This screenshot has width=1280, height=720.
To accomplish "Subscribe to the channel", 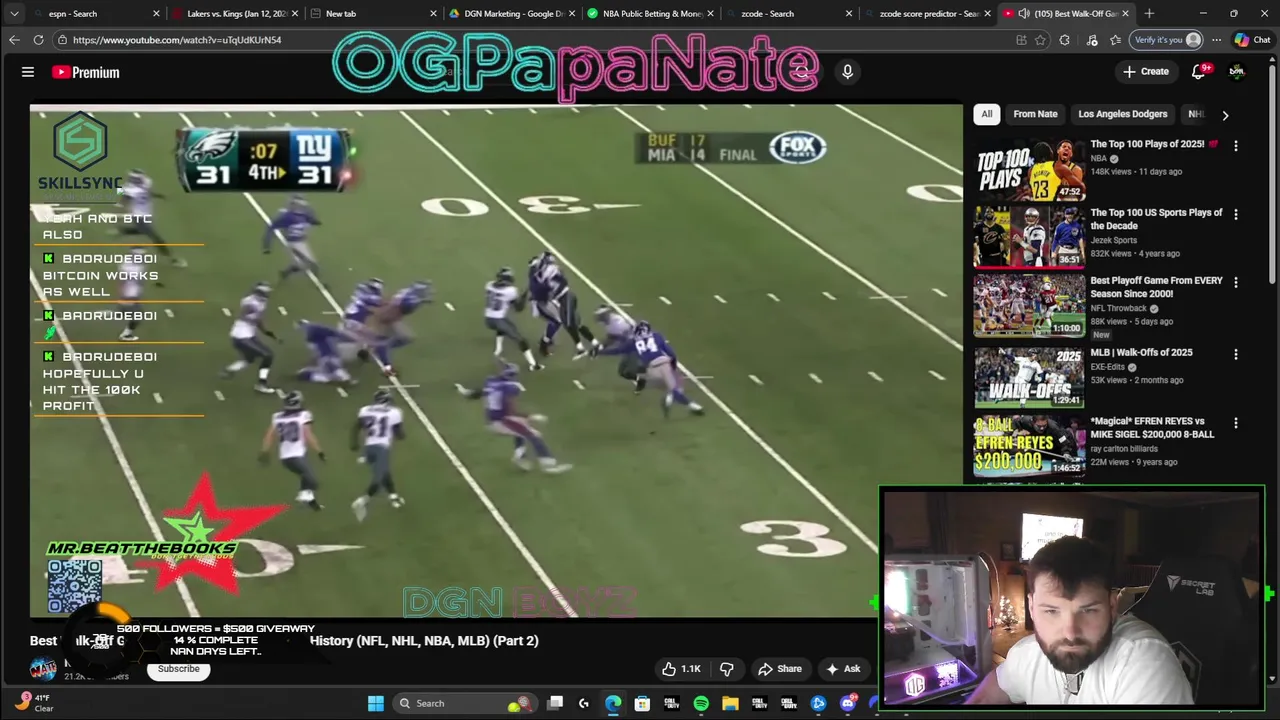I will click(x=178, y=669).
